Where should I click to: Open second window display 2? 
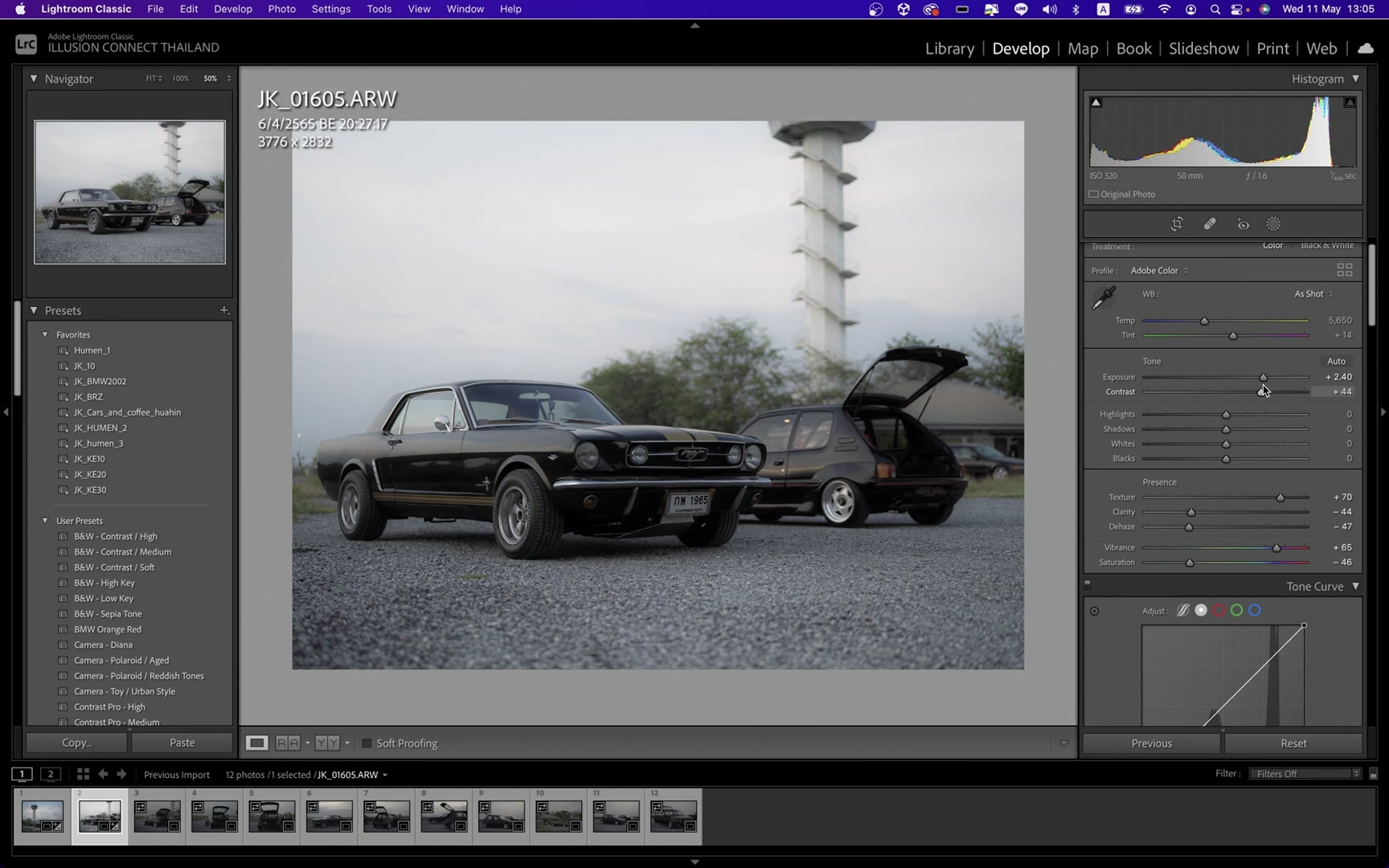(51, 774)
